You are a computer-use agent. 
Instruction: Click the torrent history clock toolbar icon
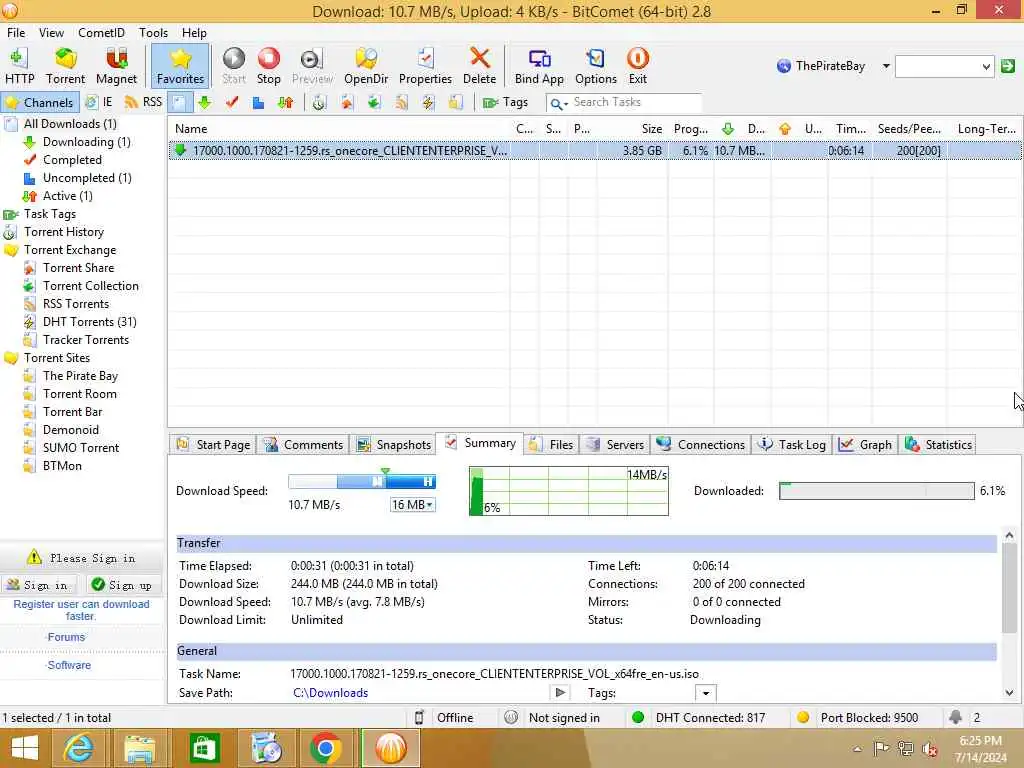319,103
